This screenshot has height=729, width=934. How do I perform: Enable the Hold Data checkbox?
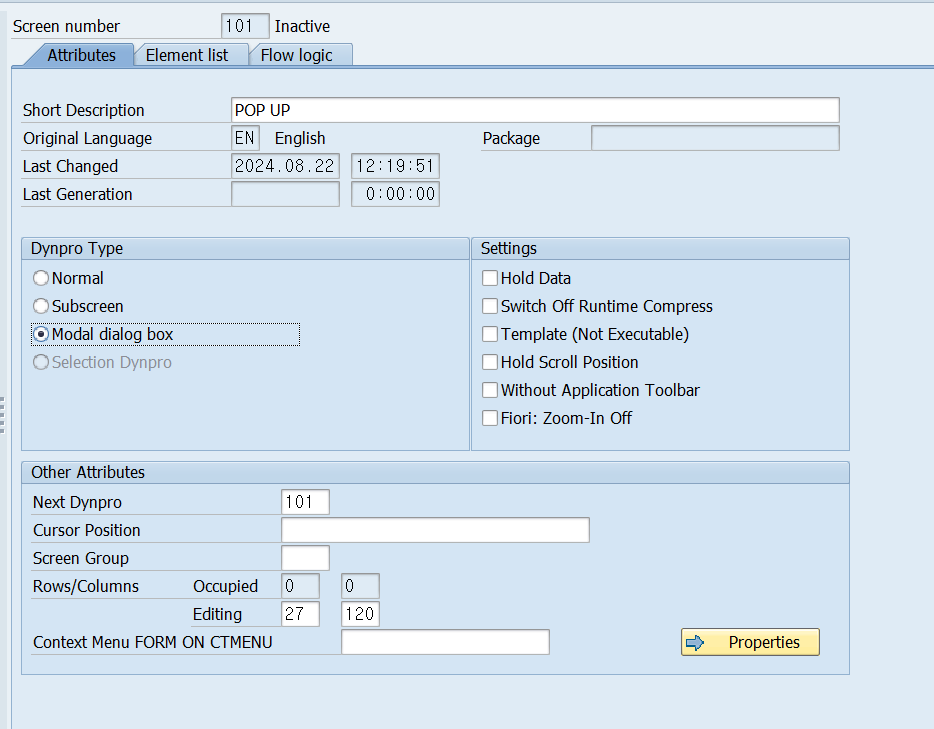pos(490,278)
